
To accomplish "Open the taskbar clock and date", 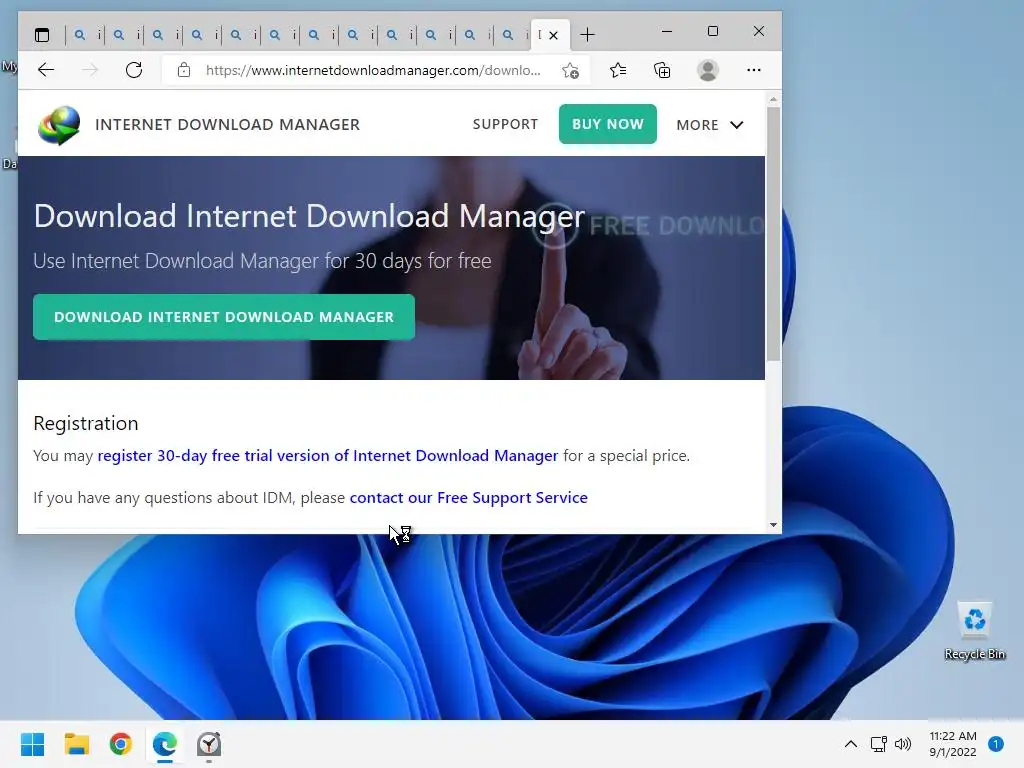I will 953,744.
